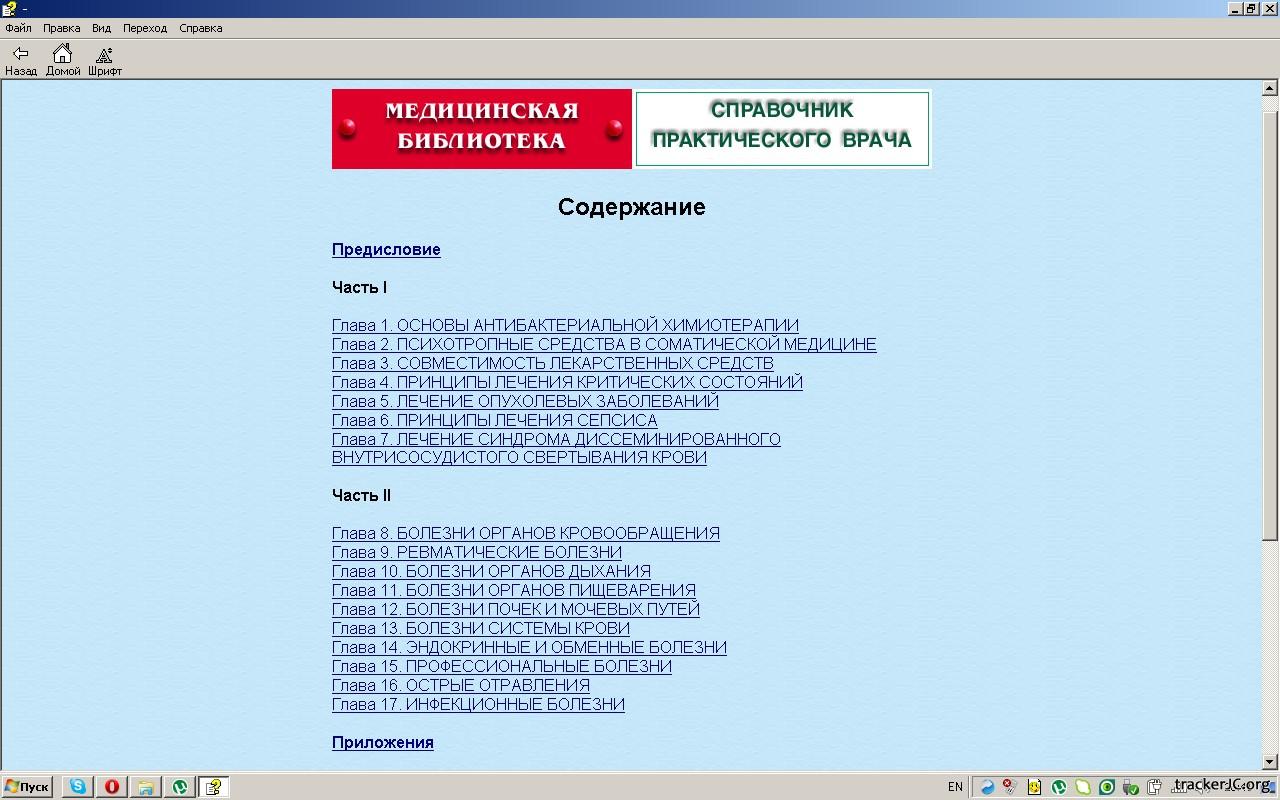Switch to Opera in the taskbar
Screen dimensions: 1280x800
111,787
